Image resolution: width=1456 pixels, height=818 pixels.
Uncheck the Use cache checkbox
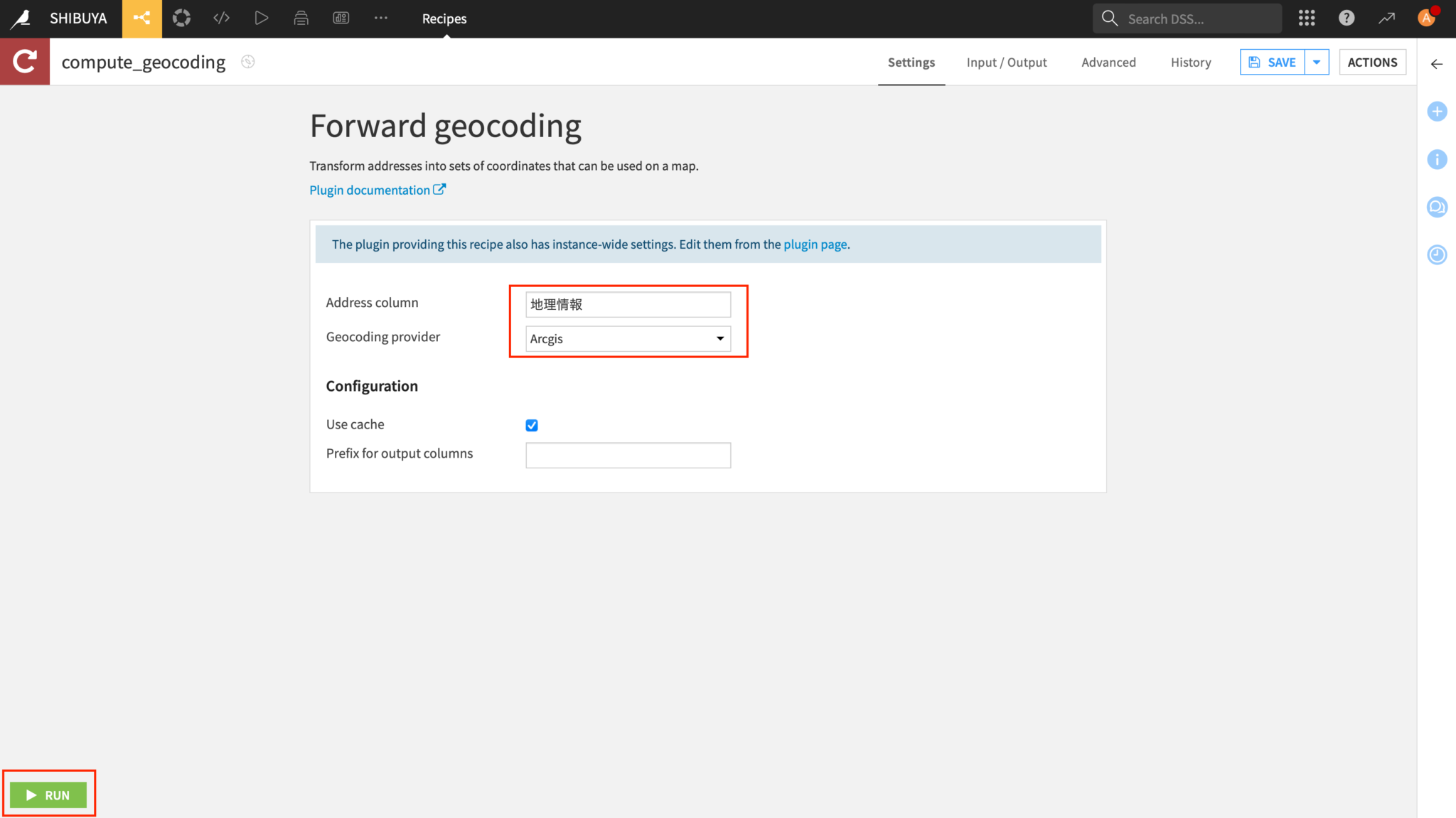[x=532, y=425]
